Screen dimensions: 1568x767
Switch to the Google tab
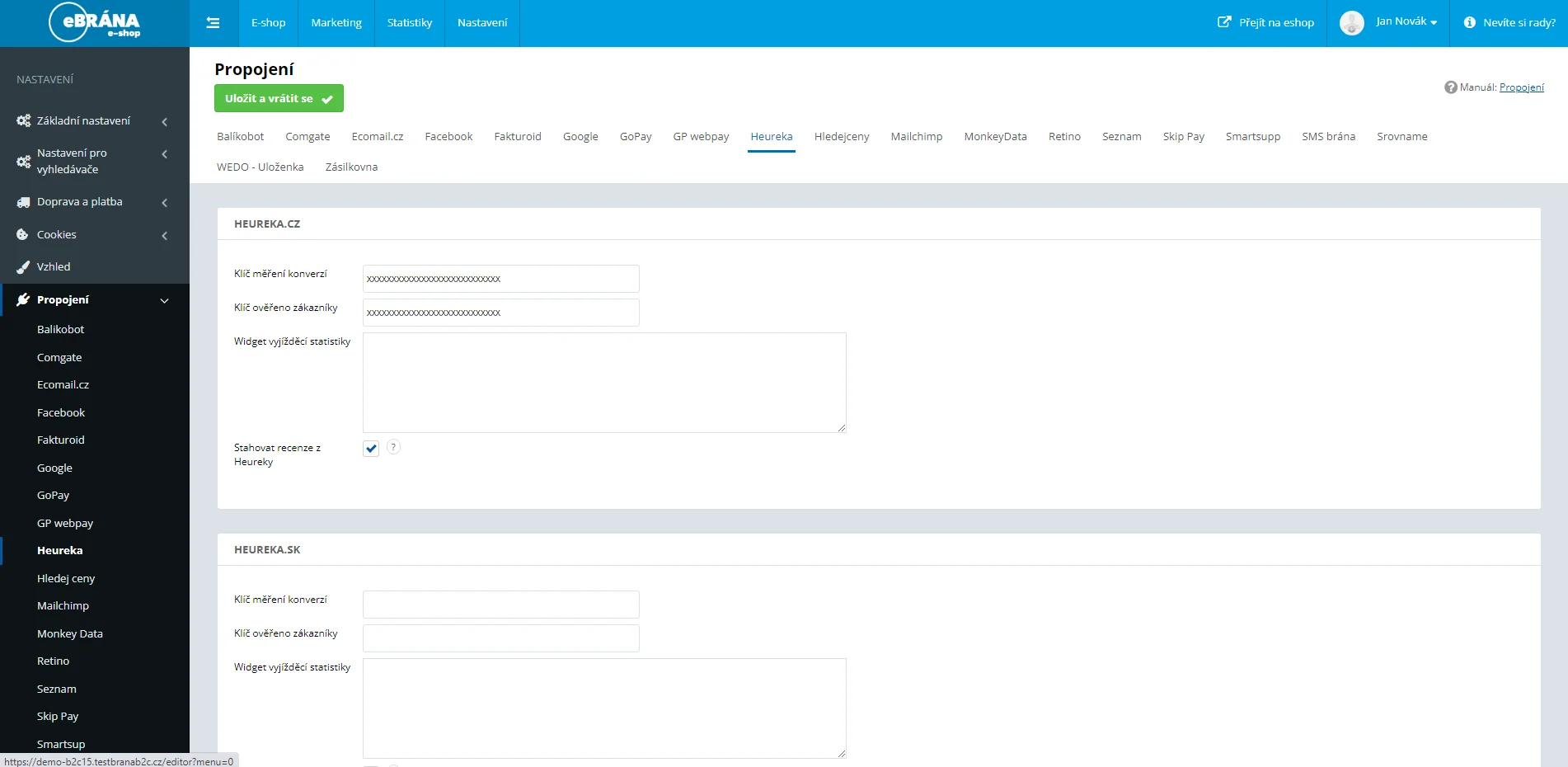pos(580,137)
